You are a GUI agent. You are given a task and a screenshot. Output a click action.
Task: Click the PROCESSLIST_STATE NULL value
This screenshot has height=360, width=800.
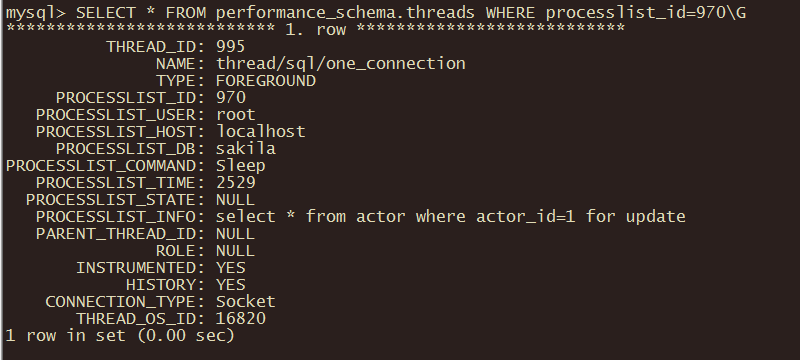tap(235, 199)
